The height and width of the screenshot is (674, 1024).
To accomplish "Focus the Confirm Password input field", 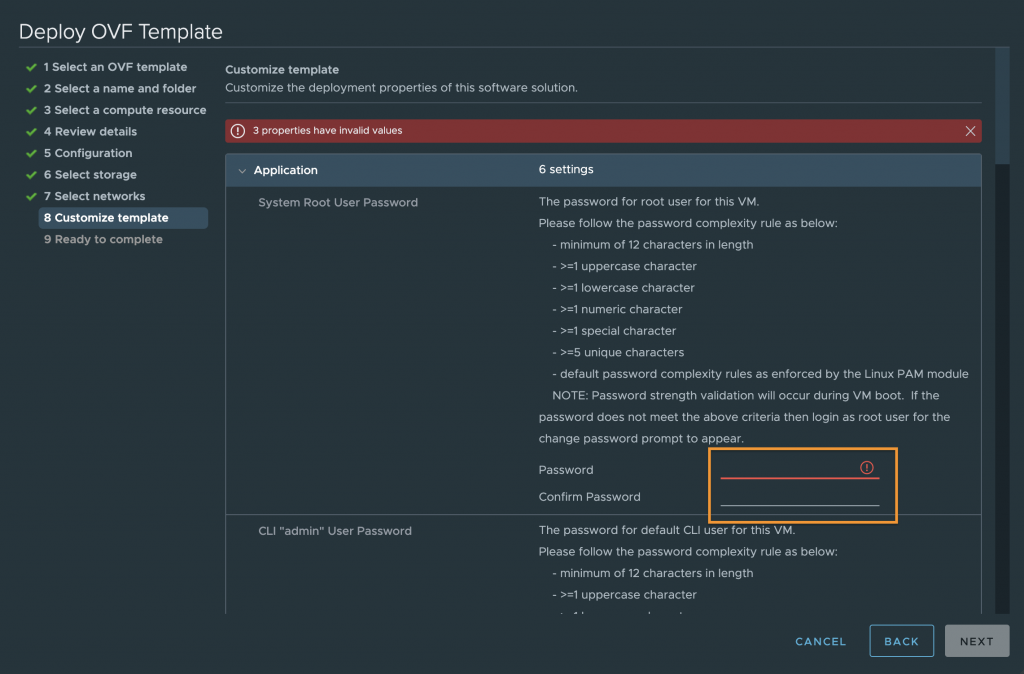I will pos(799,496).
